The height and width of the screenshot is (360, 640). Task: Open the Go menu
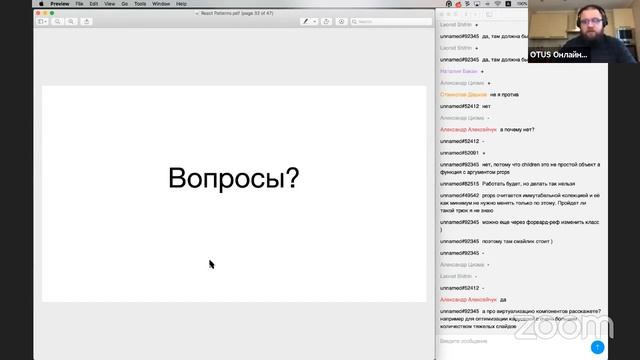124,4
